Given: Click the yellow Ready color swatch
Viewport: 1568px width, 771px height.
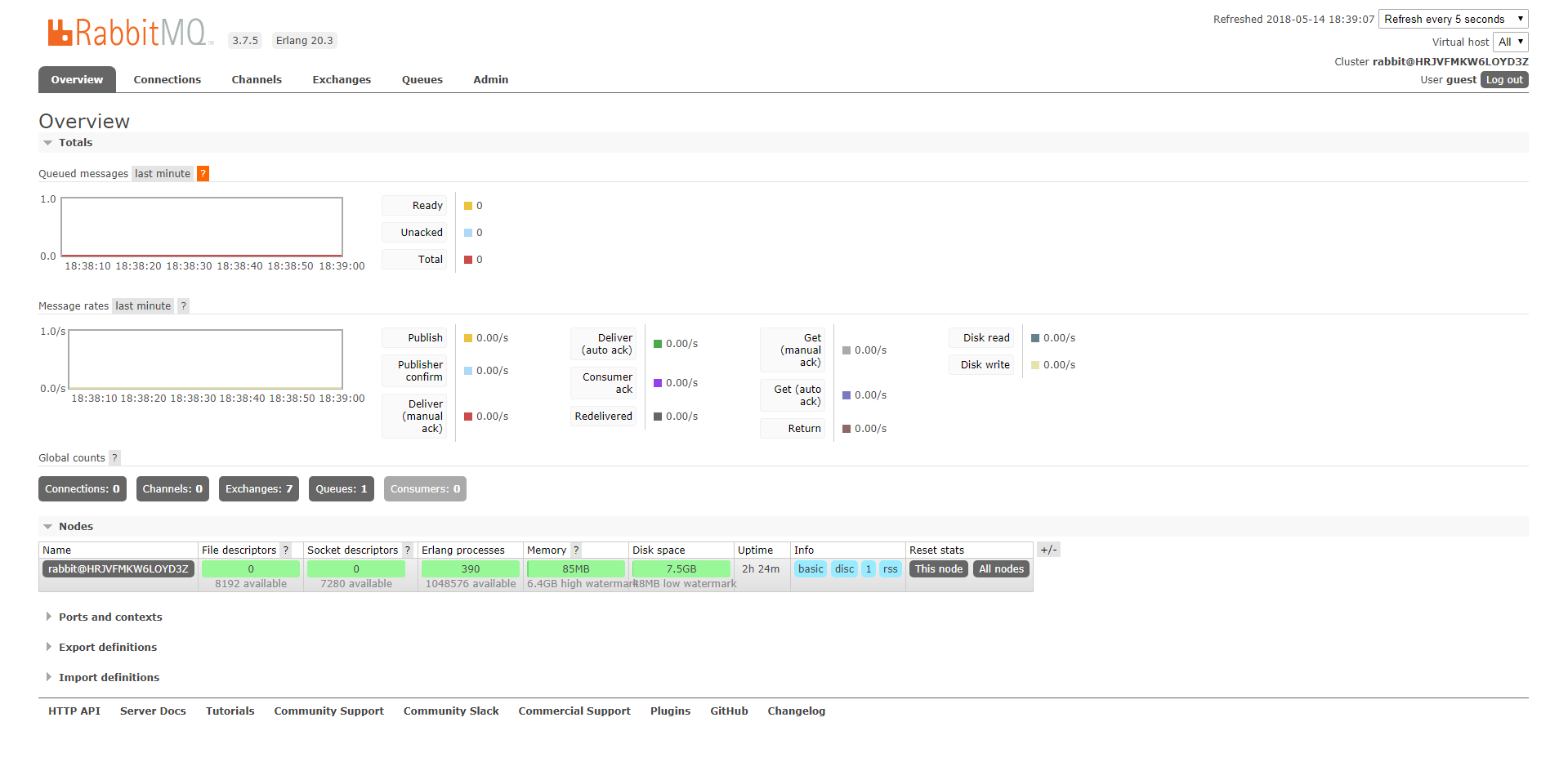Looking at the screenshot, I should click(468, 206).
